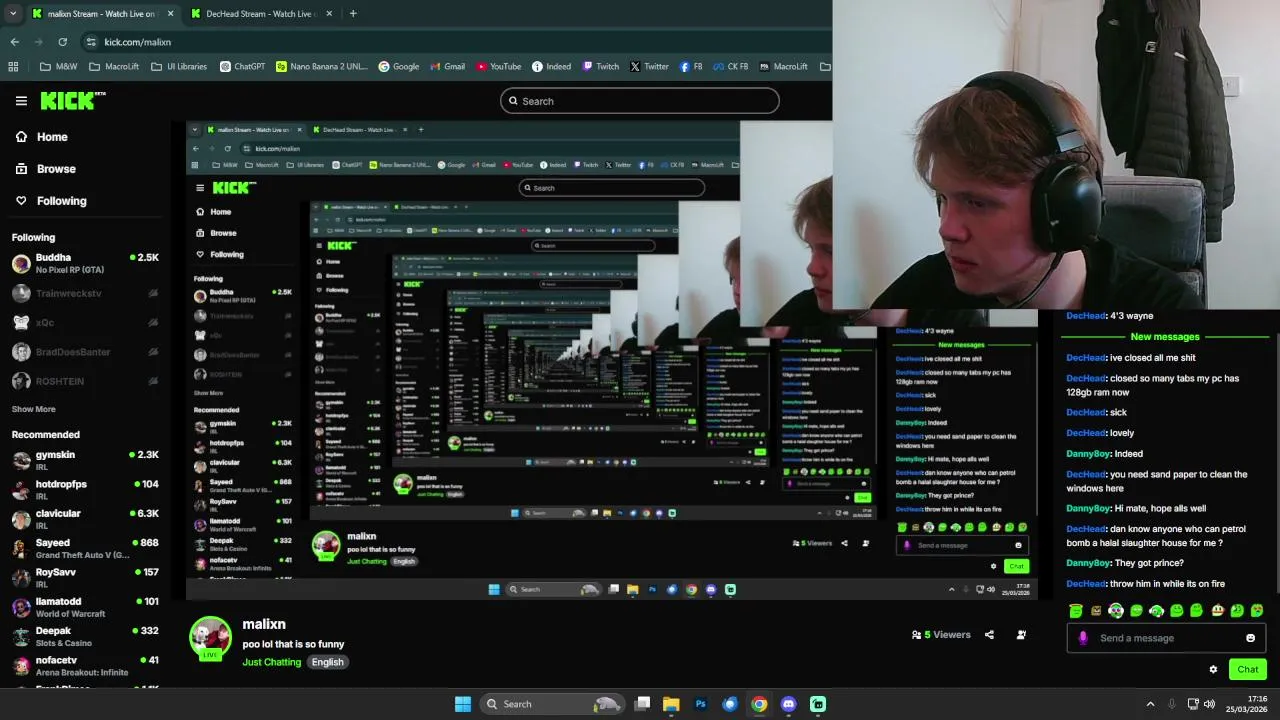Open the Twitch bookmark

point(600,67)
